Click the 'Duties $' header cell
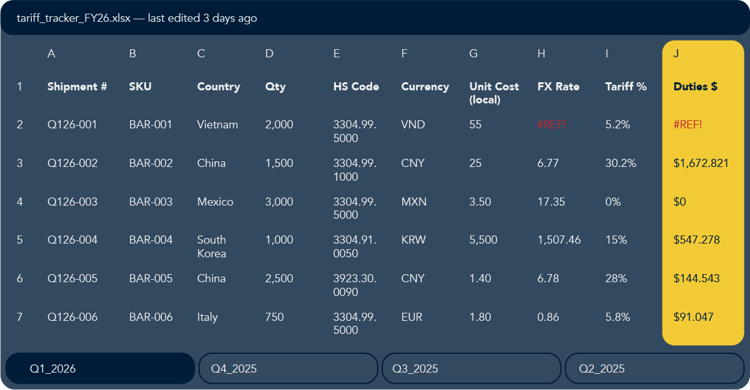Image resolution: width=750 pixels, height=390 pixels. [x=695, y=87]
